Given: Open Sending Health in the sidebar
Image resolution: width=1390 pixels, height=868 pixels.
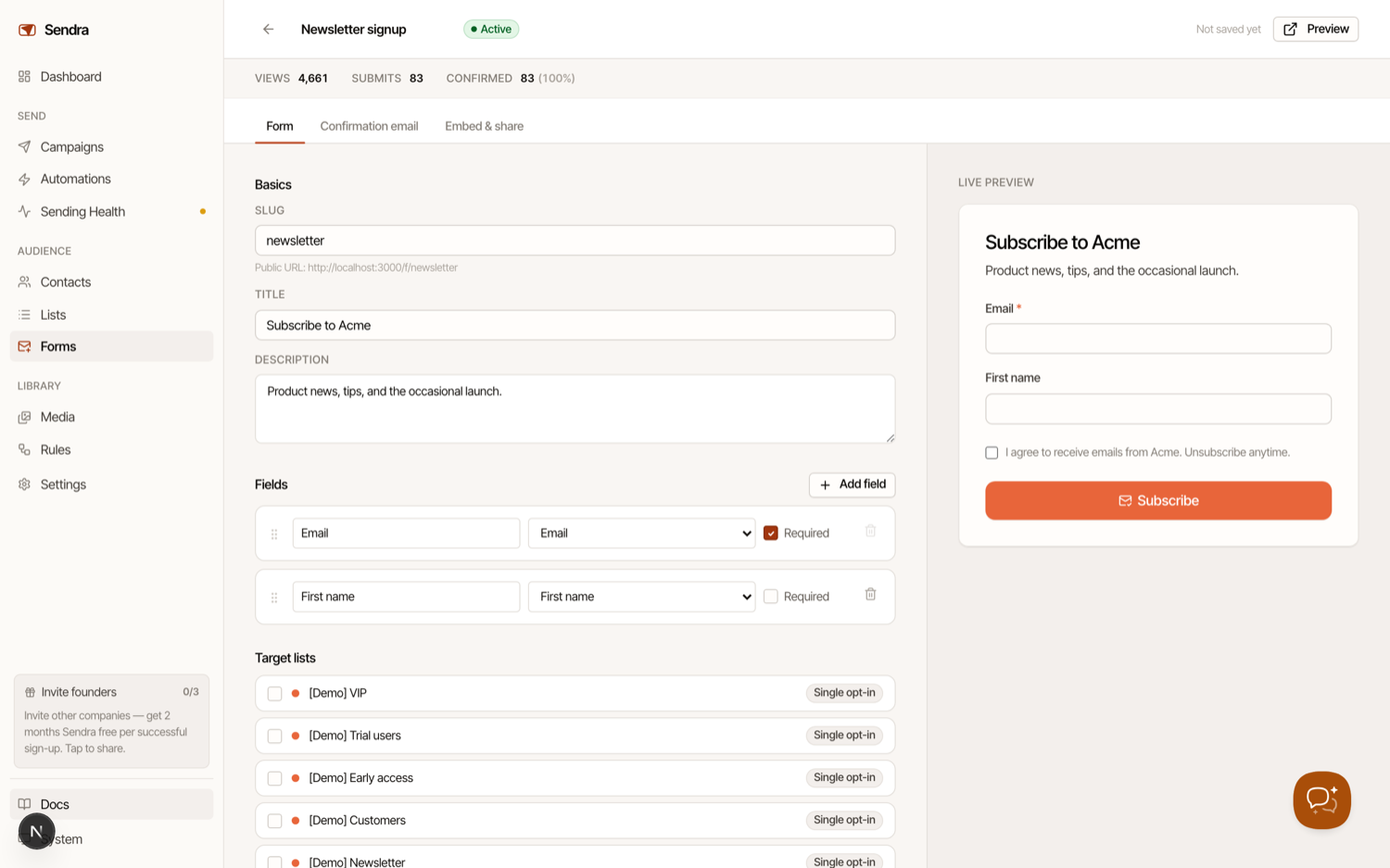Looking at the screenshot, I should (x=111, y=211).
